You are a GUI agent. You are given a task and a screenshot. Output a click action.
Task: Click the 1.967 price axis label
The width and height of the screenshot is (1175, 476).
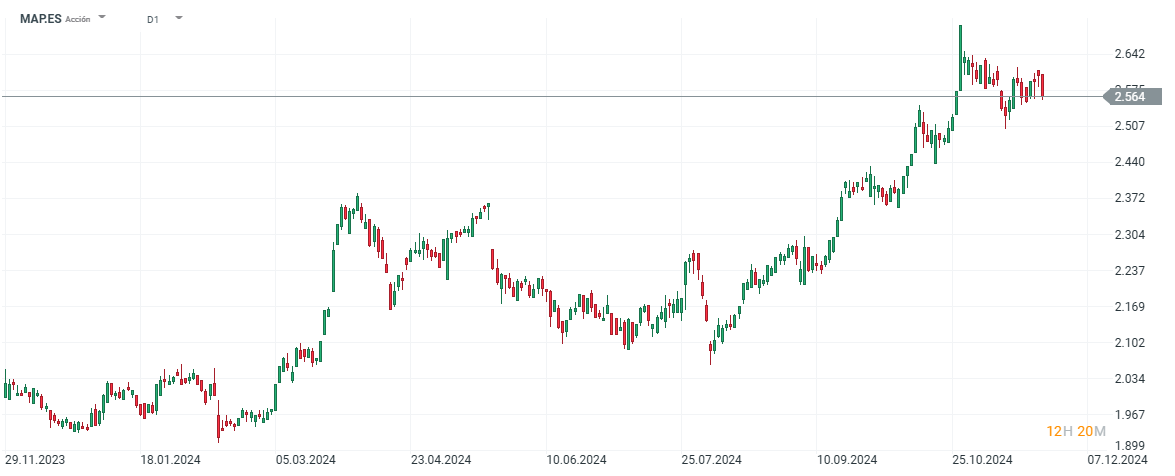point(1129,415)
